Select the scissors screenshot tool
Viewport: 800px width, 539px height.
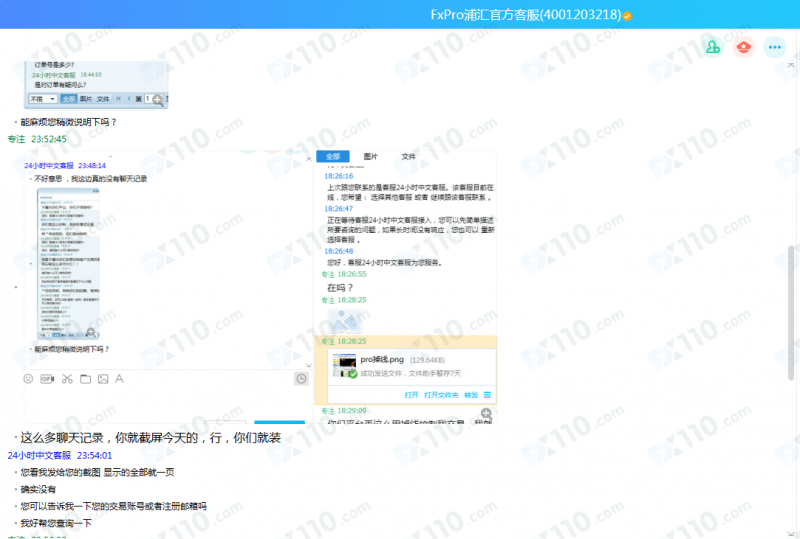tap(66, 379)
